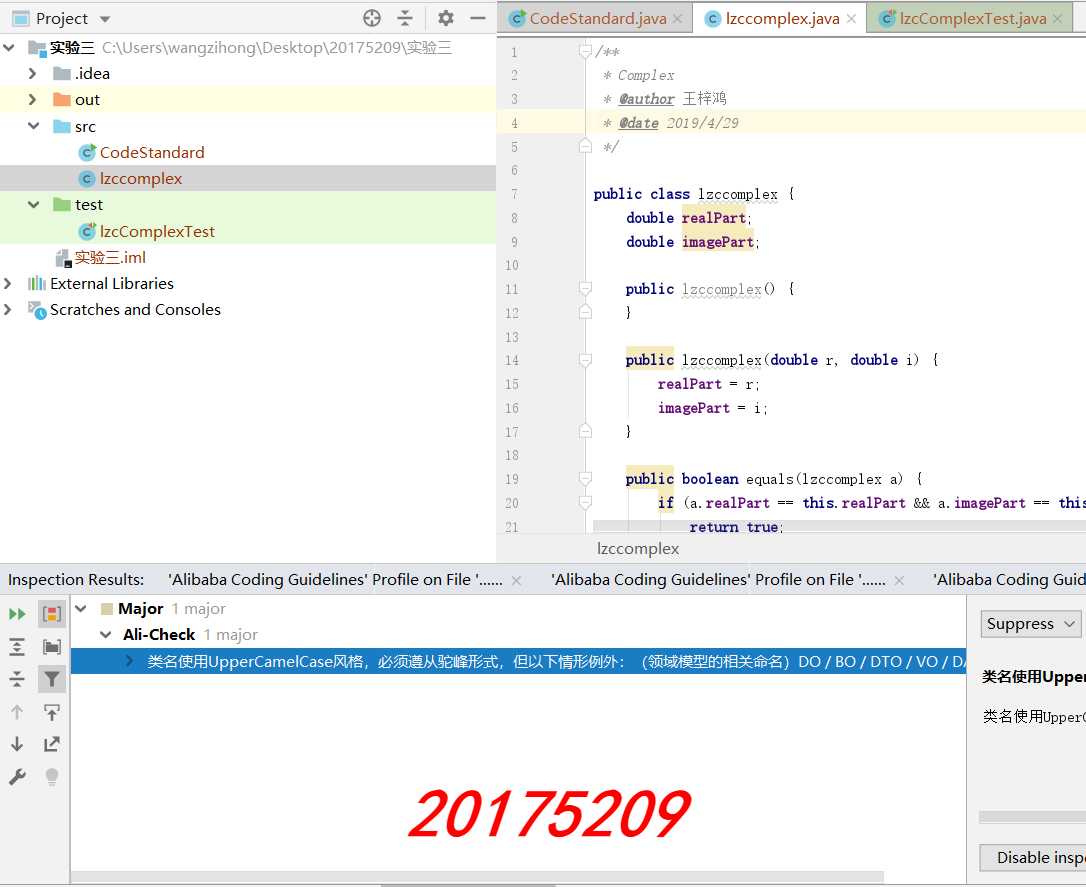Close second Alibaba inspection results tab
This screenshot has height=887, width=1086.
coord(899,581)
